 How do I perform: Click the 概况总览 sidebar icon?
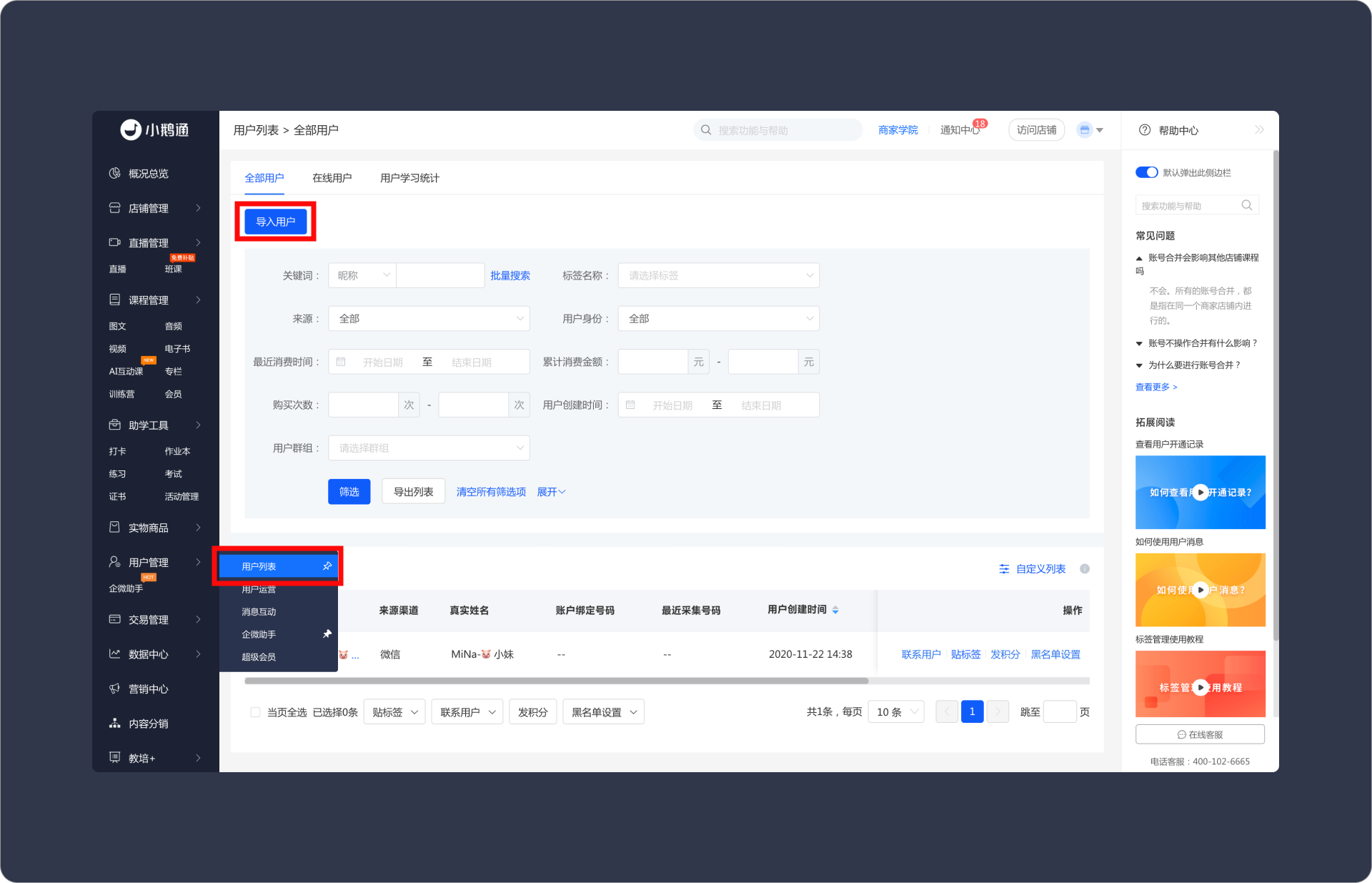tap(114, 174)
